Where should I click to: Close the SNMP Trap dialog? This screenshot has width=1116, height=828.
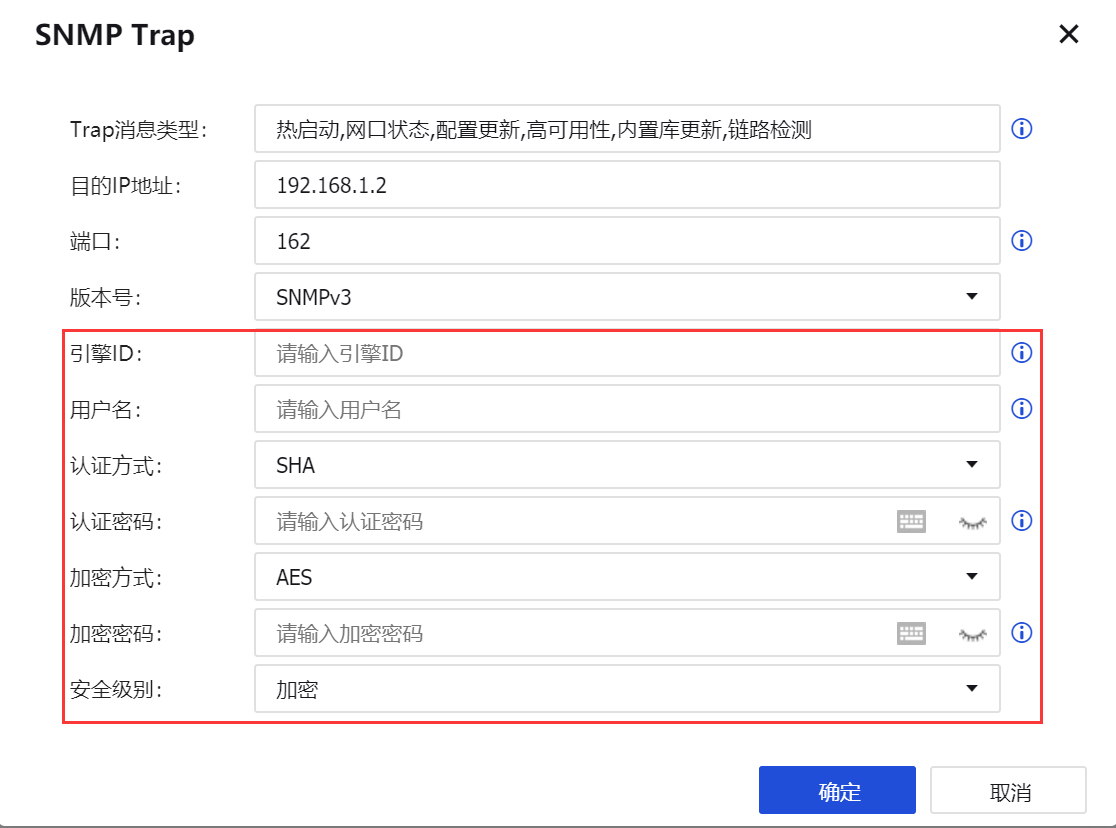1068,33
